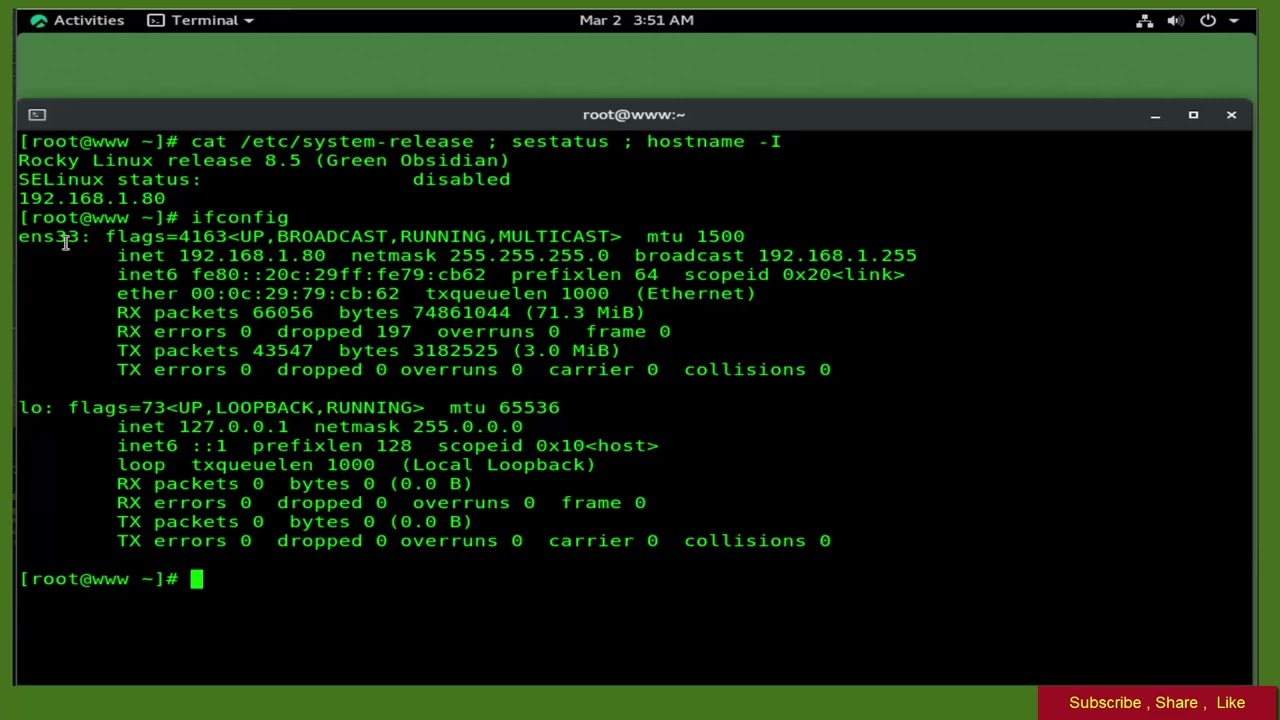Click the (Local Loopback) label
Screen dimensions: 1280x720
(x=498, y=464)
